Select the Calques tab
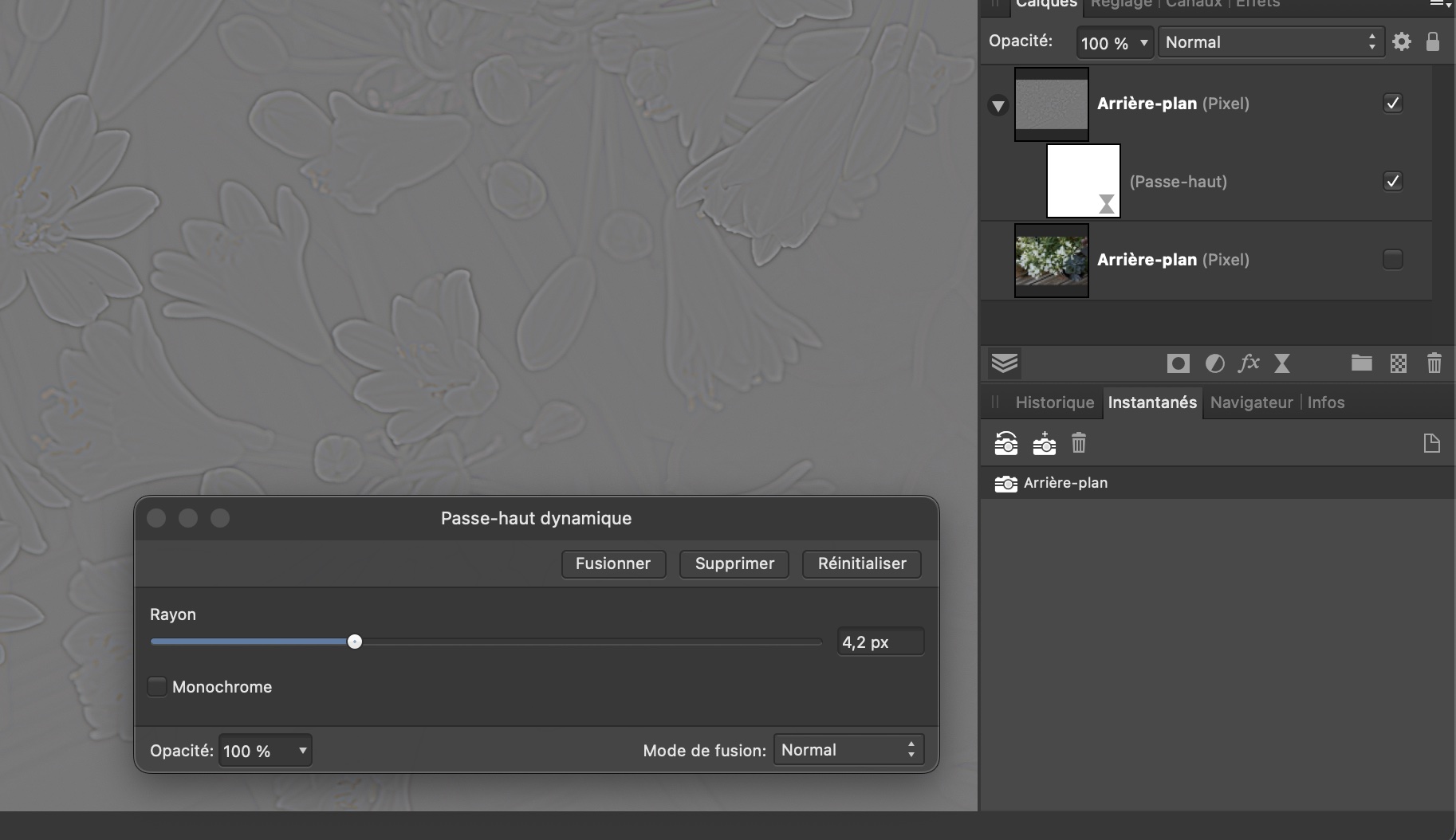This screenshot has height=840, width=1456. pyautogui.click(x=1046, y=5)
